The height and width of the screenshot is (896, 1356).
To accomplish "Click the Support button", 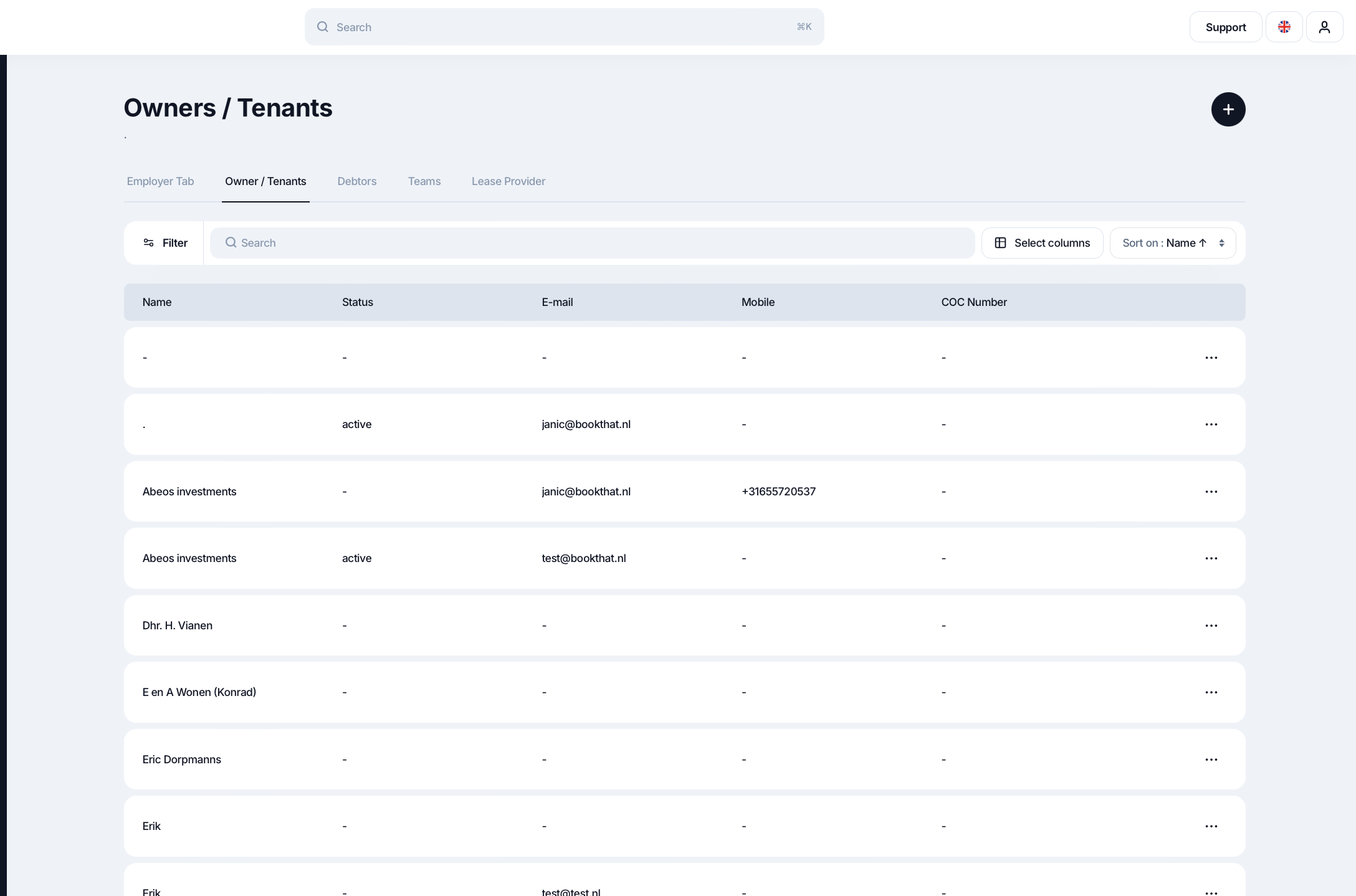I will pyautogui.click(x=1225, y=27).
